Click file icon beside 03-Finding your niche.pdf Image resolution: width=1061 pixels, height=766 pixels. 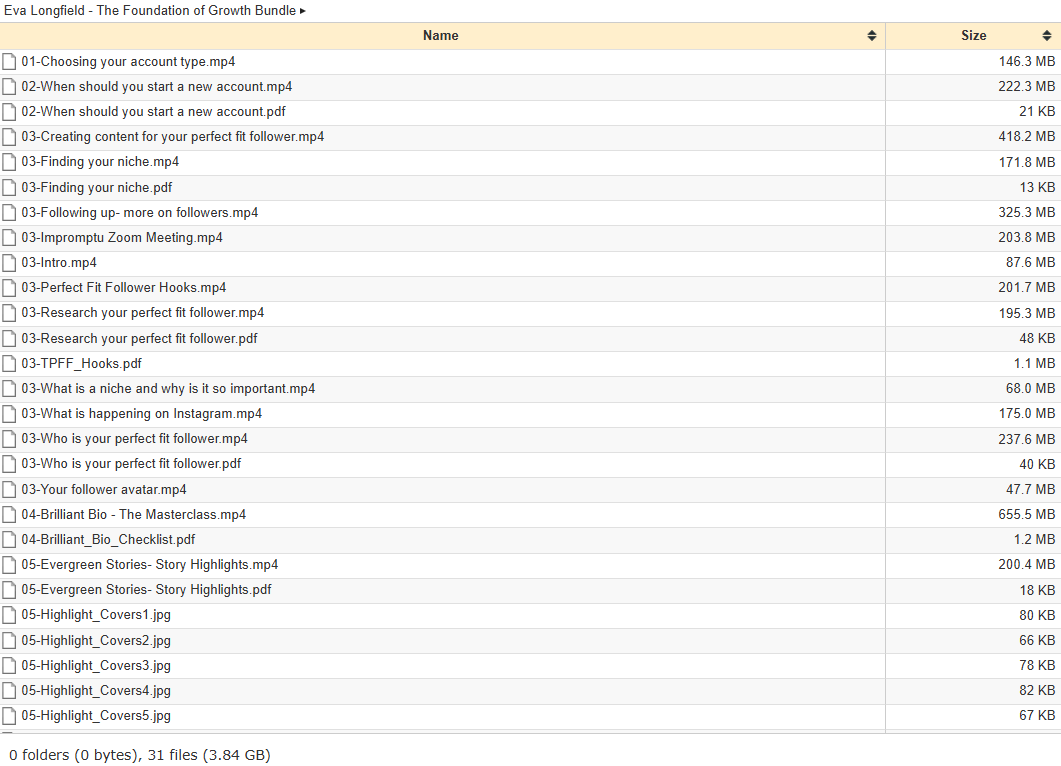click(x=9, y=187)
